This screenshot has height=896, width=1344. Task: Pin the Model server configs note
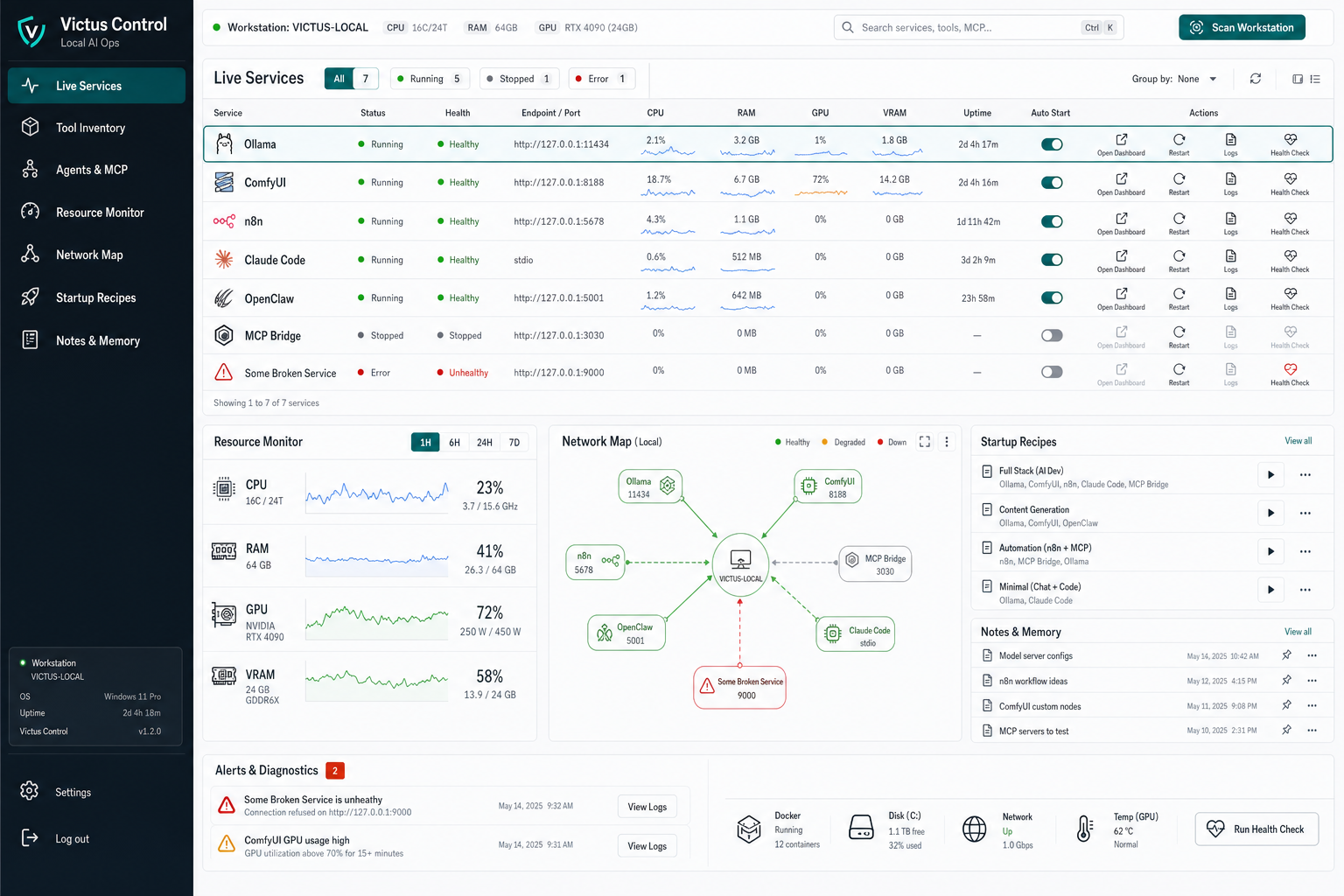1286,655
